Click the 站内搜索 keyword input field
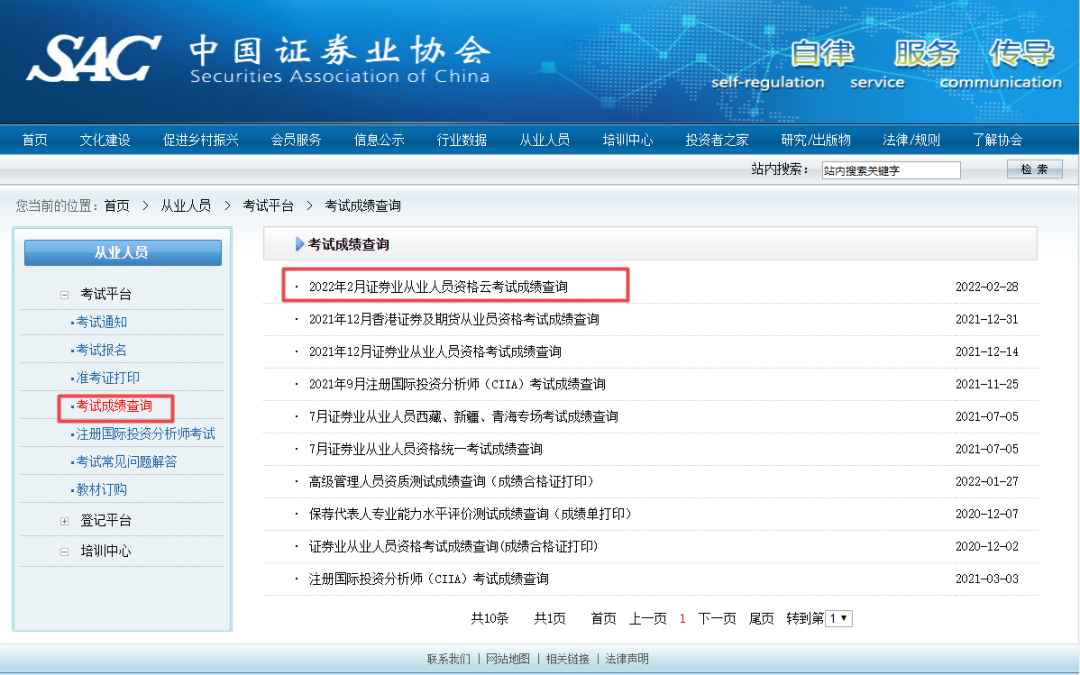Screen dimensions: 1080x675 pyautogui.click(x=890, y=171)
